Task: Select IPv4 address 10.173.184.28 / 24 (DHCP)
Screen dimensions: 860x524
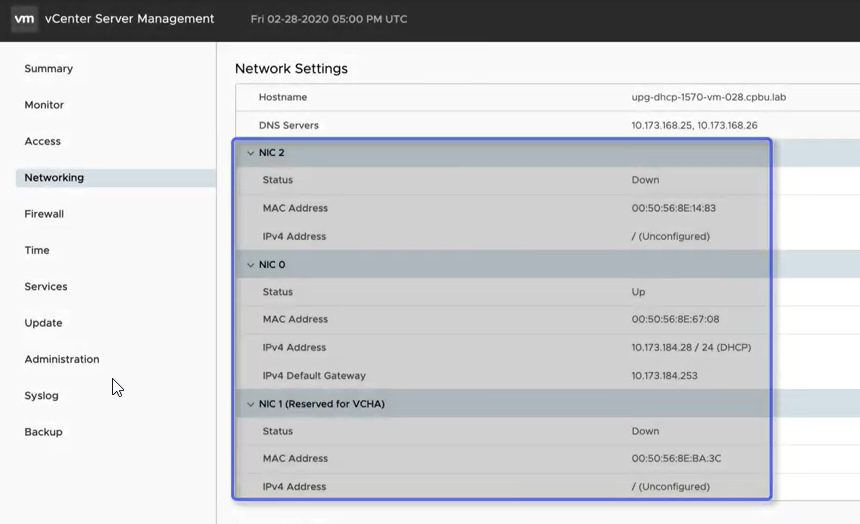Action: pos(691,347)
